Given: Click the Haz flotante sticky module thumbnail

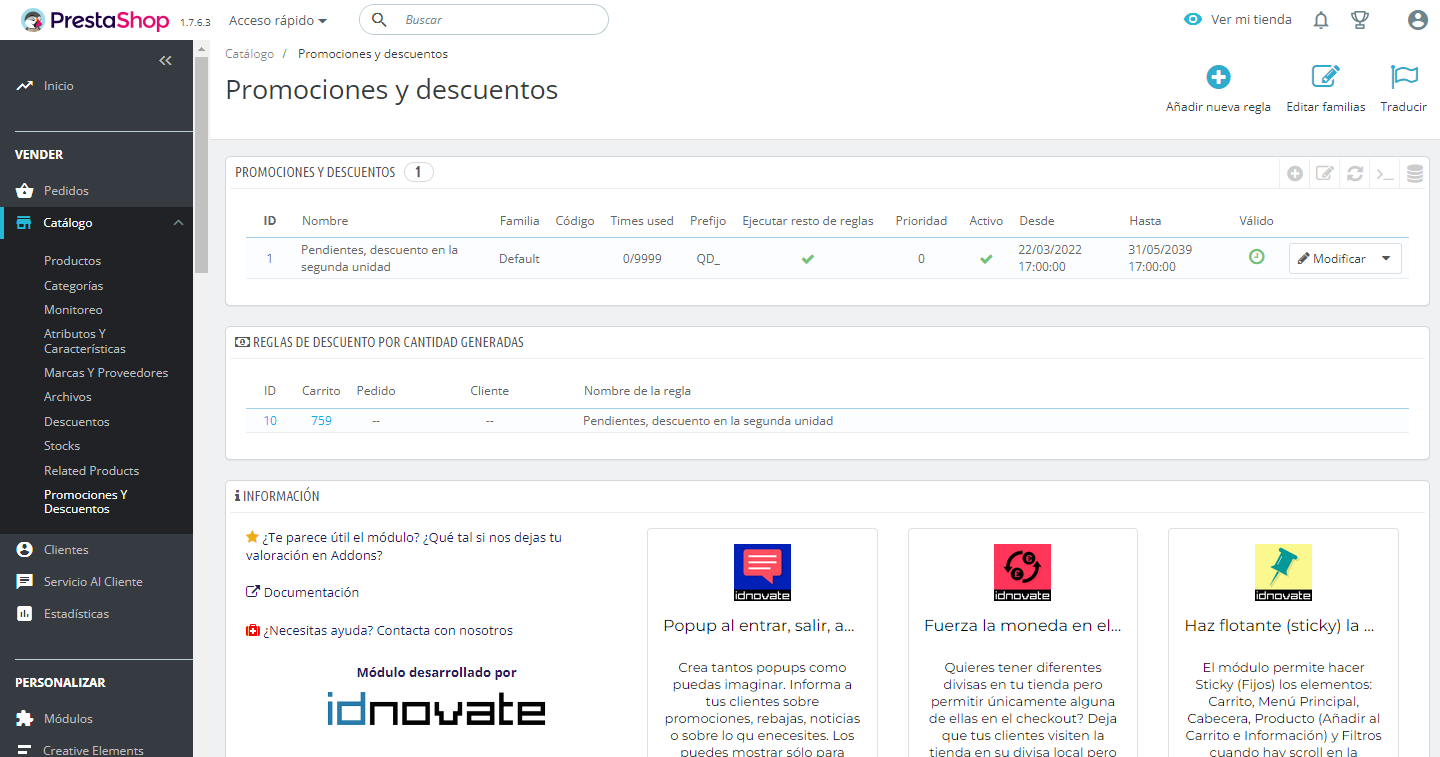Looking at the screenshot, I should pos(1283,572).
